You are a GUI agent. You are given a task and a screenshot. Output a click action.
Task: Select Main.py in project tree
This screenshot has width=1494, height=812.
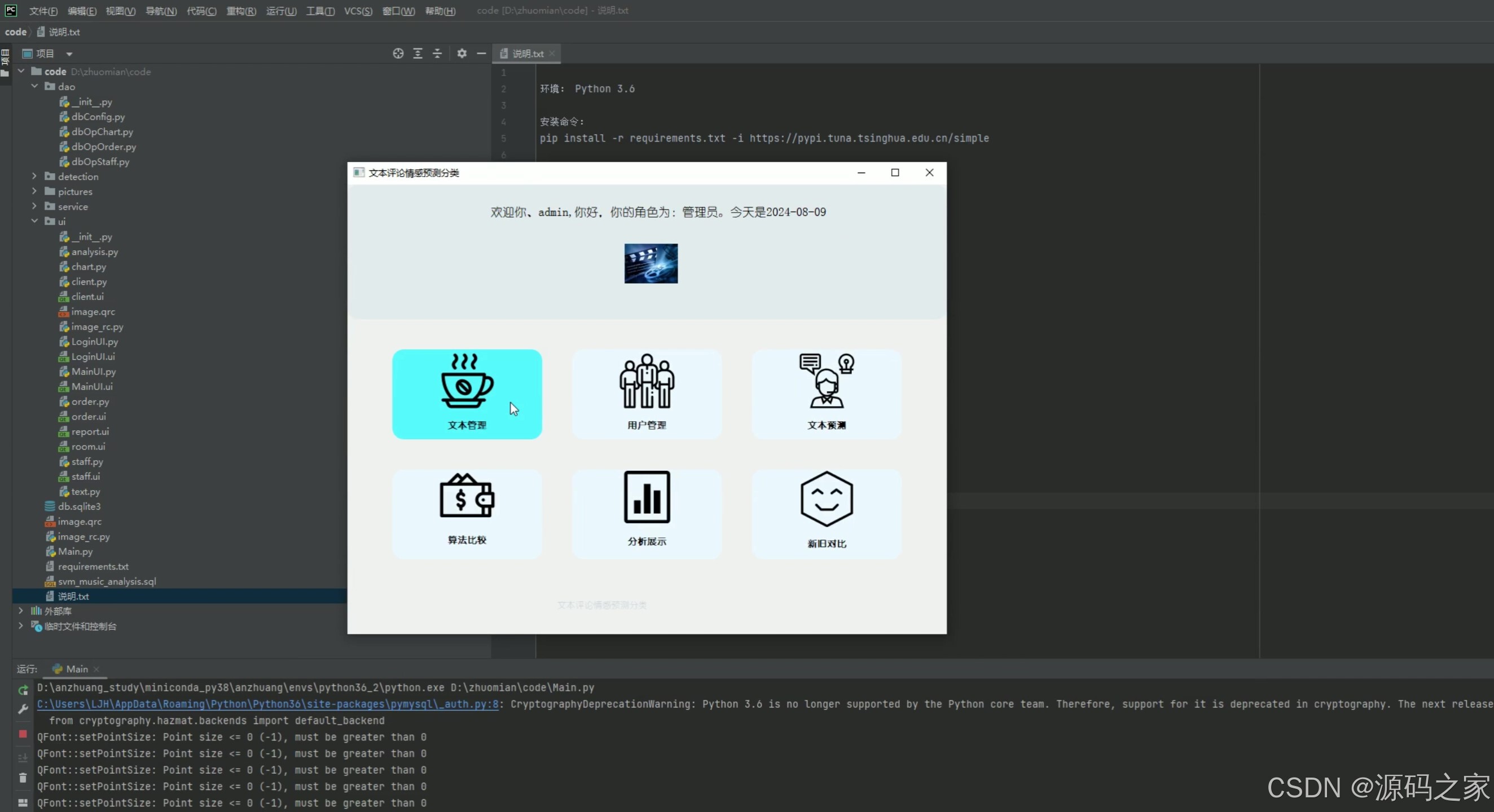click(75, 551)
